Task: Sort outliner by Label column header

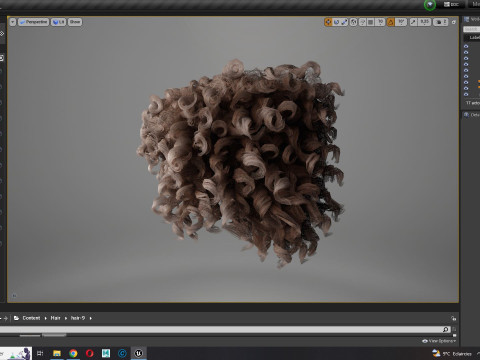Action: click(x=474, y=38)
